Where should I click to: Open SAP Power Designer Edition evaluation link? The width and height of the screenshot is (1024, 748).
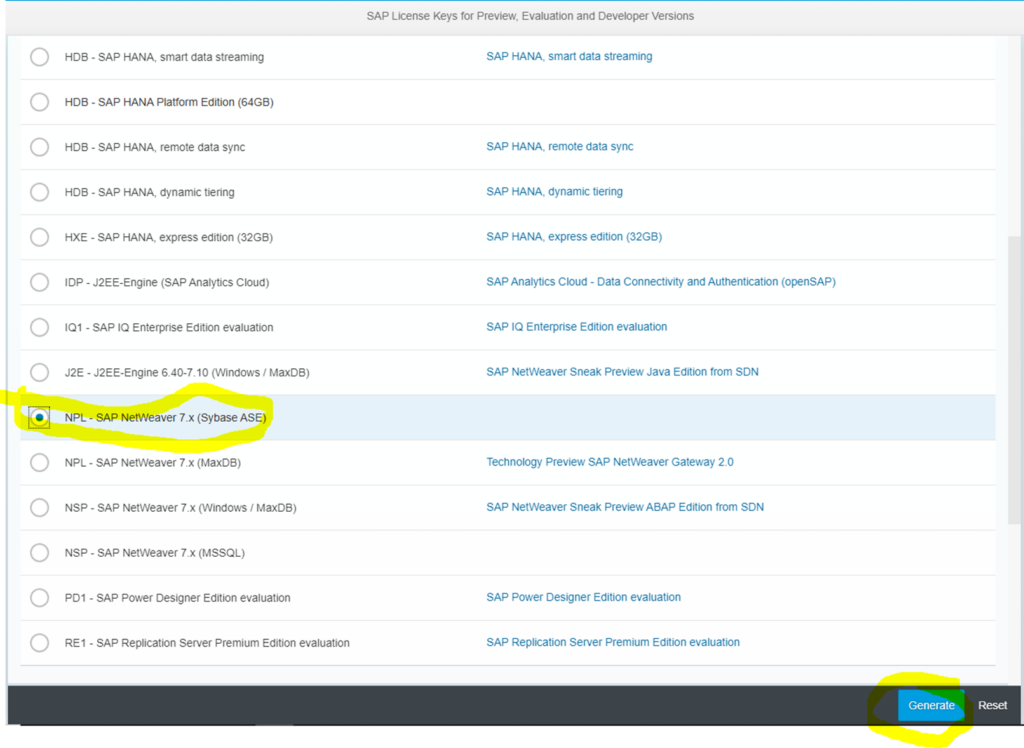(x=583, y=598)
